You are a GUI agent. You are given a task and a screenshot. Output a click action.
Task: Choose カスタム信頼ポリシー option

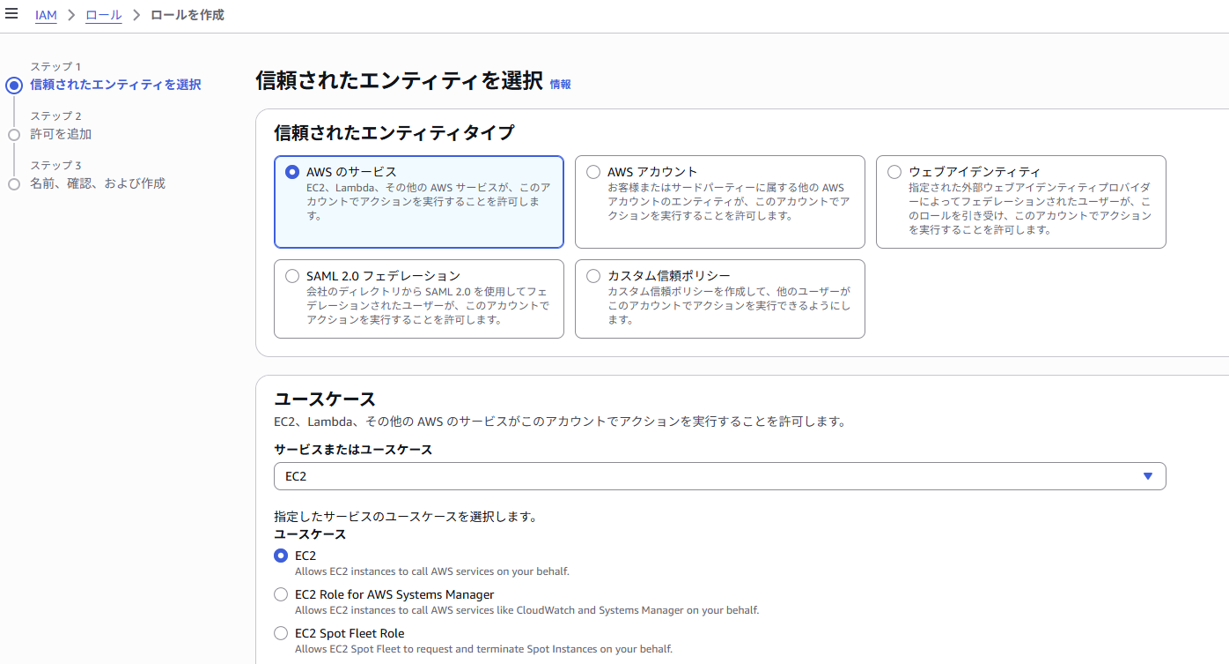593,276
